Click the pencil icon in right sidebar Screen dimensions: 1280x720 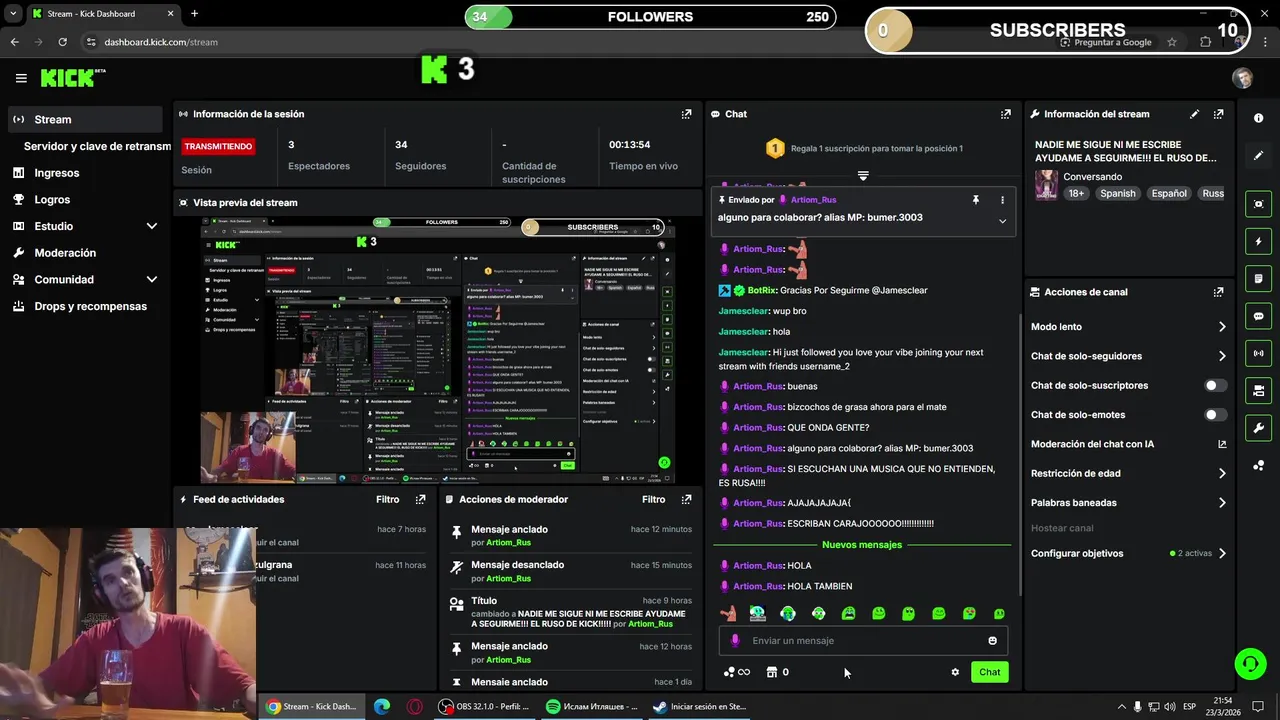coord(1258,156)
